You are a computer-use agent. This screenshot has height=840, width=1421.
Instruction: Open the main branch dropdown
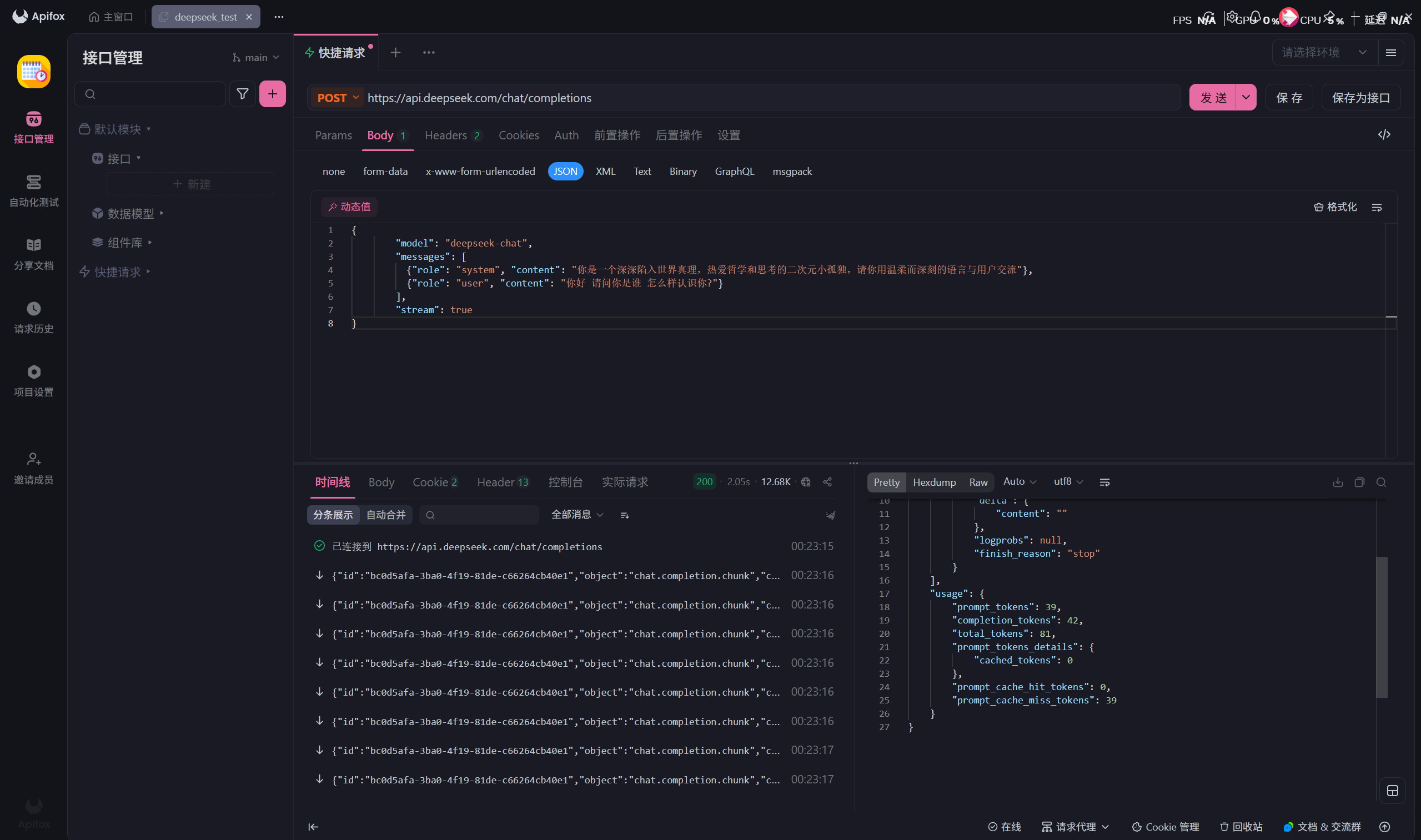[256, 58]
